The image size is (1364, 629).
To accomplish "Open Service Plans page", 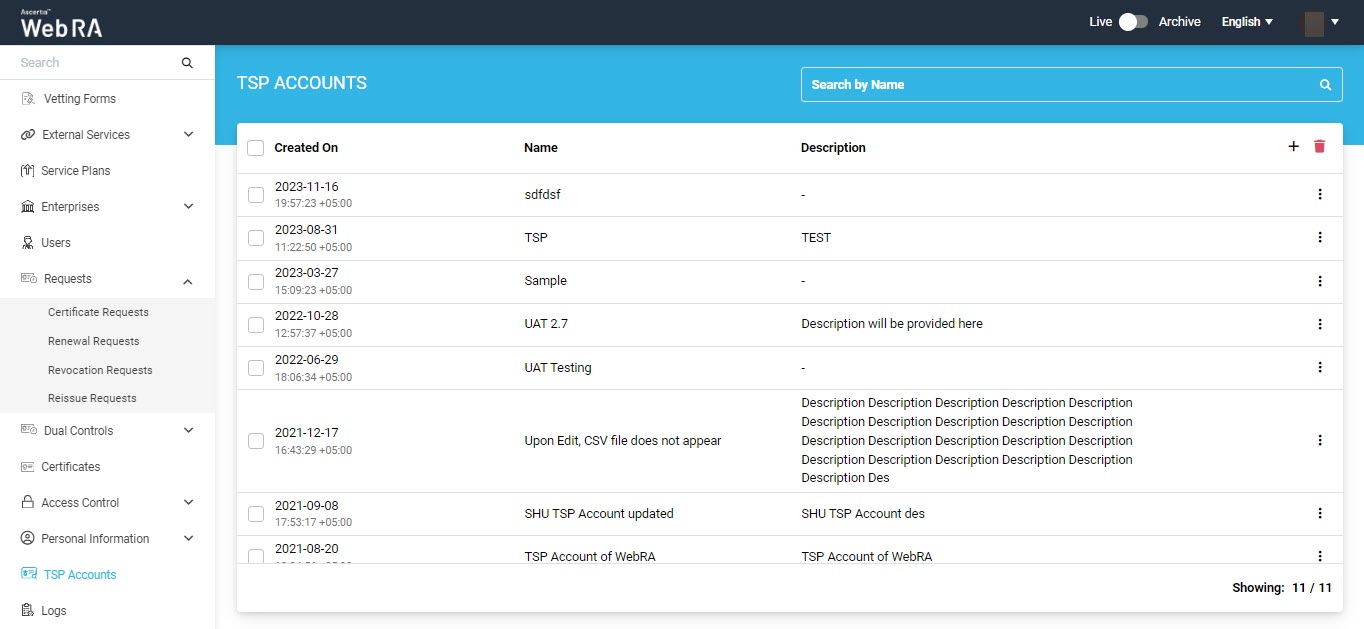I will 75,171.
